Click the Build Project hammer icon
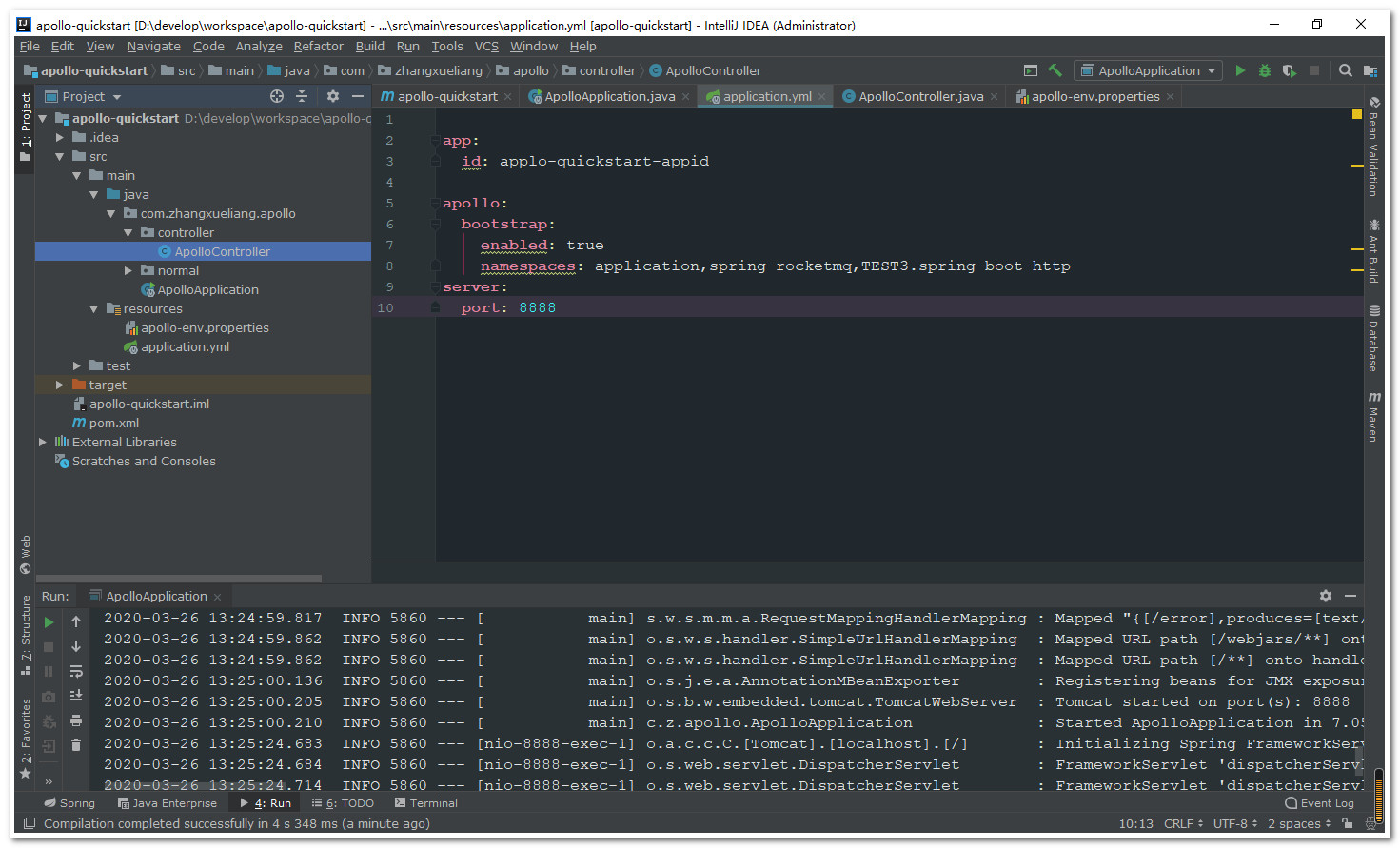This screenshot has height=848, width=1400. coord(1055,70)
